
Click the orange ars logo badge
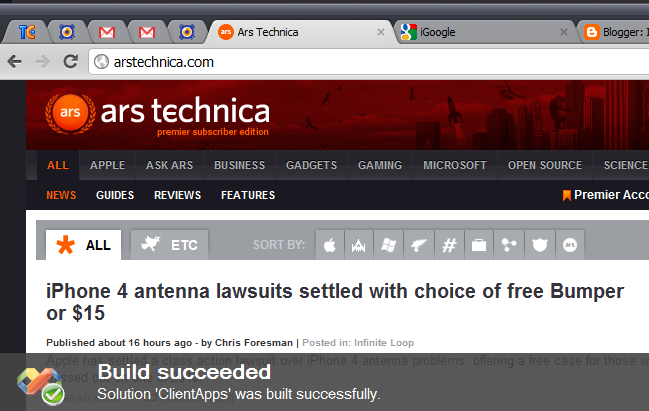(70, 113)
